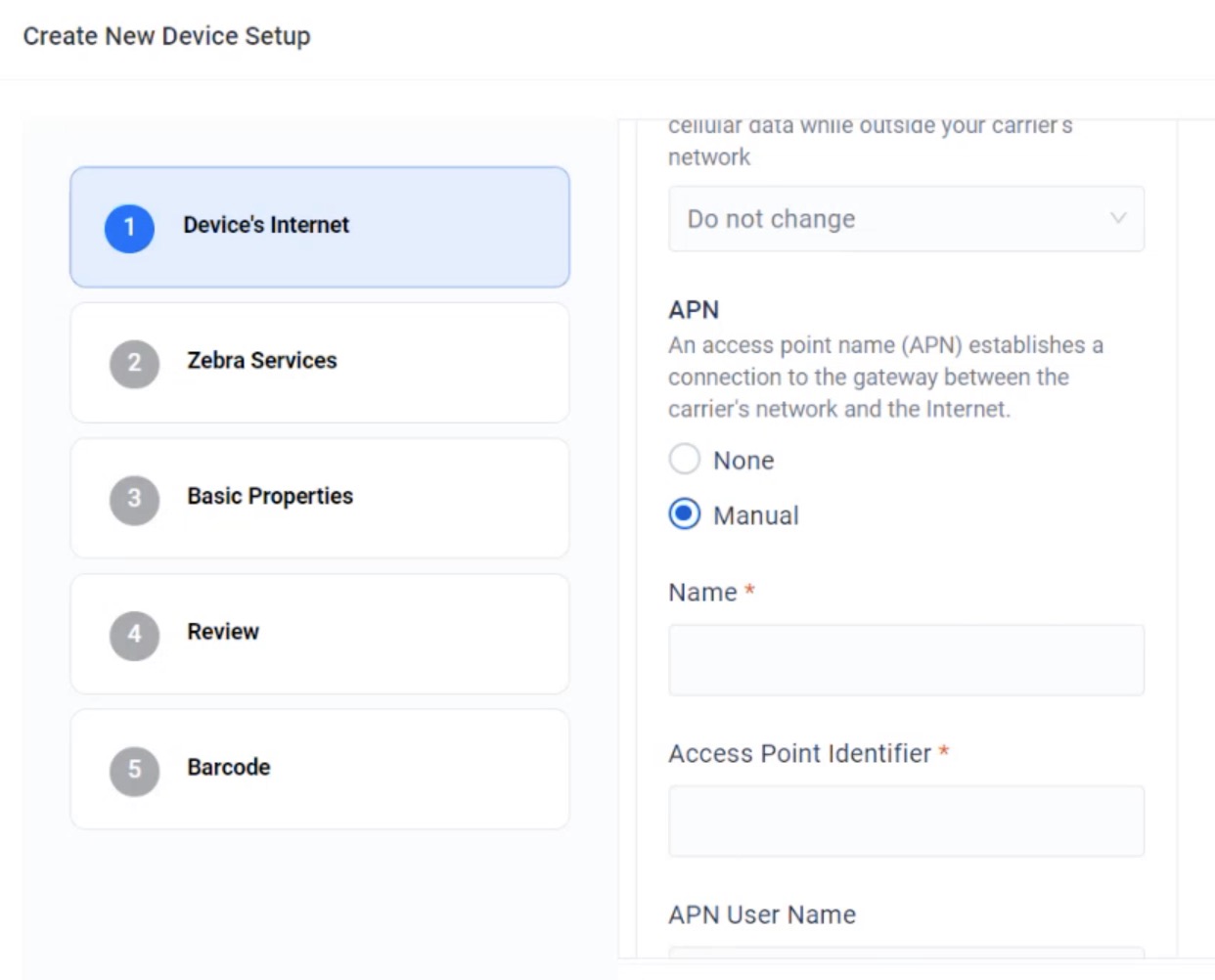Viewport: 1215px width, 980px height.
Task: Click the step 5 number circle
Action: [134, 770]
